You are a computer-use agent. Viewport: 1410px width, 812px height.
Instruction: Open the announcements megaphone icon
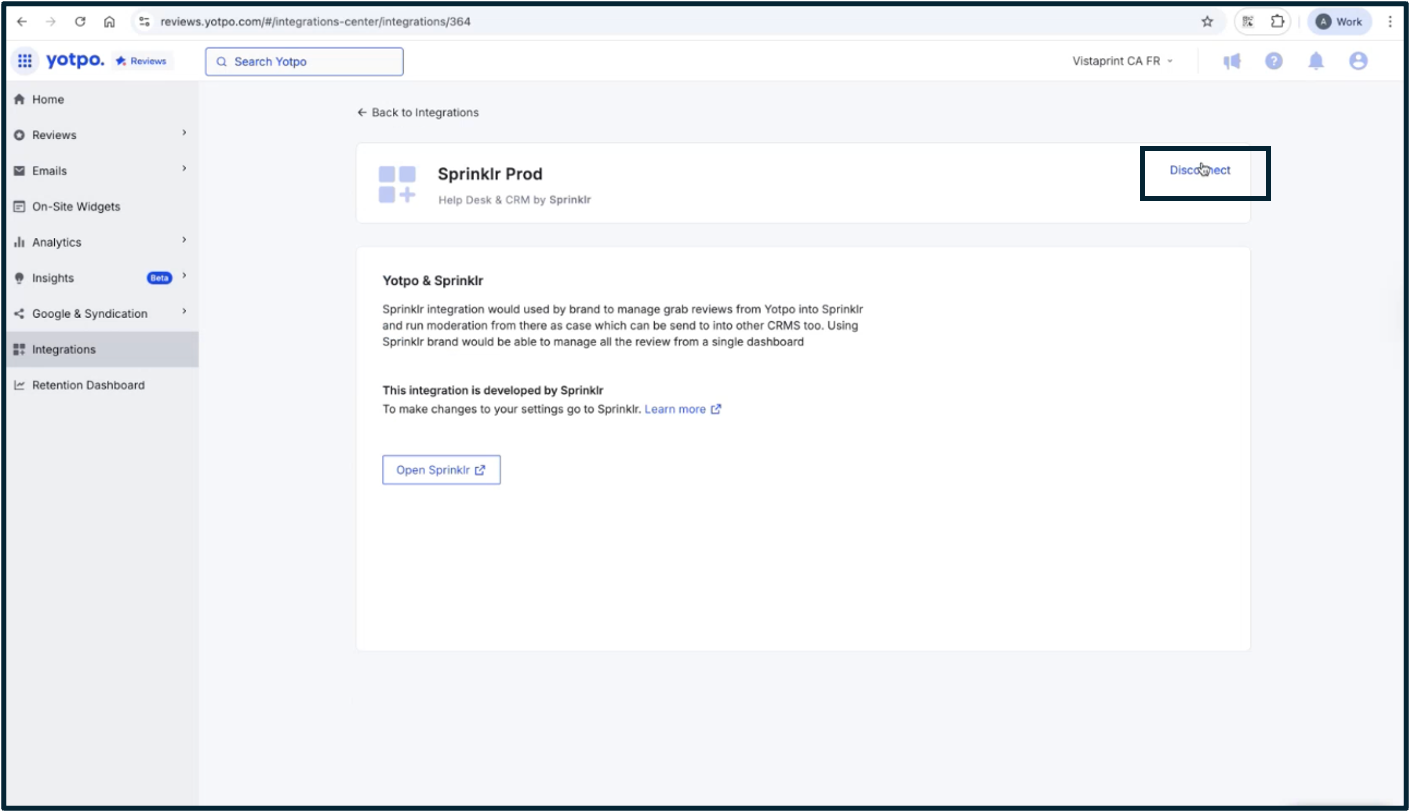[1232, 61]
